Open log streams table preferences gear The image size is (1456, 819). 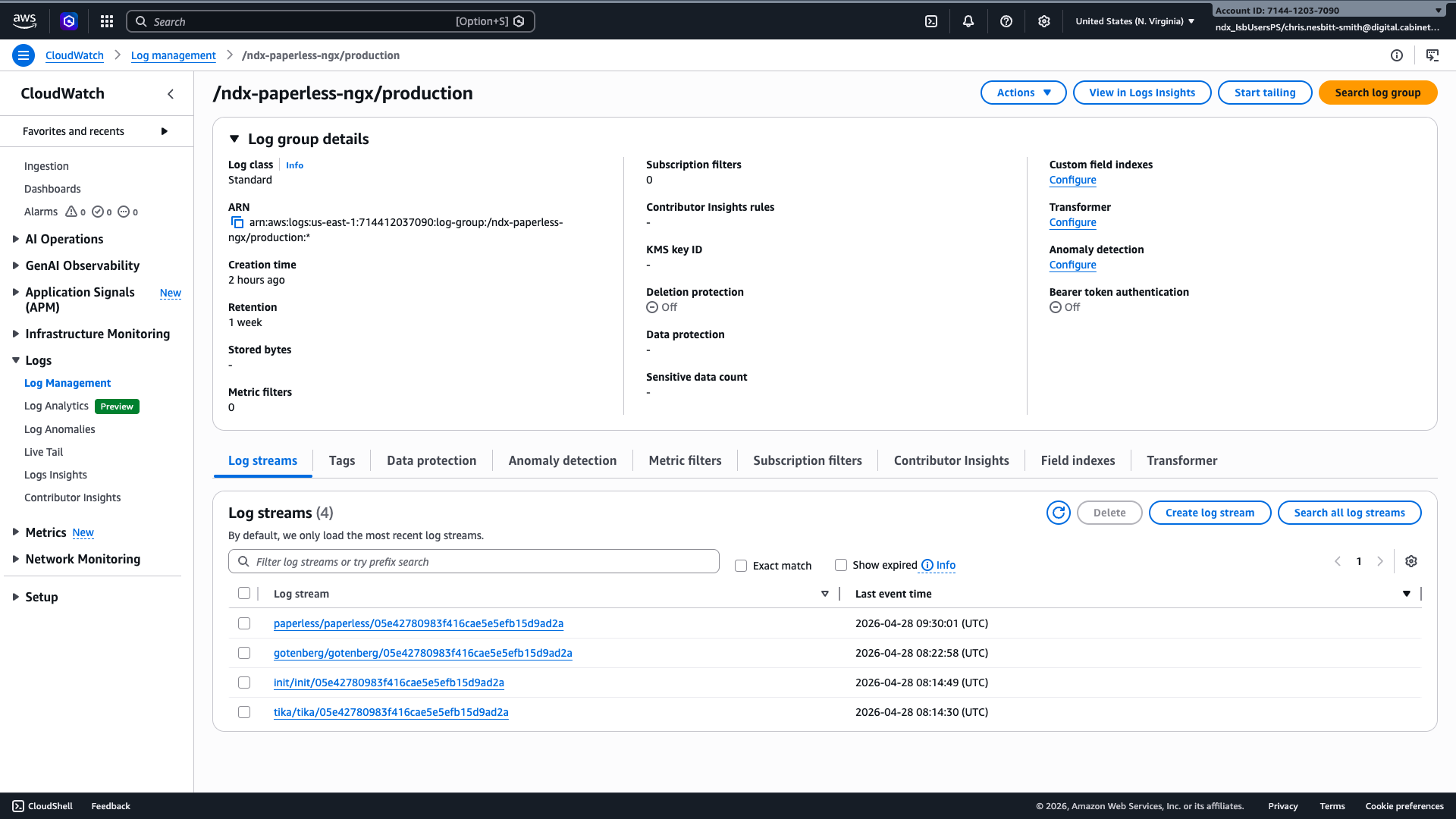pyautogui.click(x=1411, y=561)
